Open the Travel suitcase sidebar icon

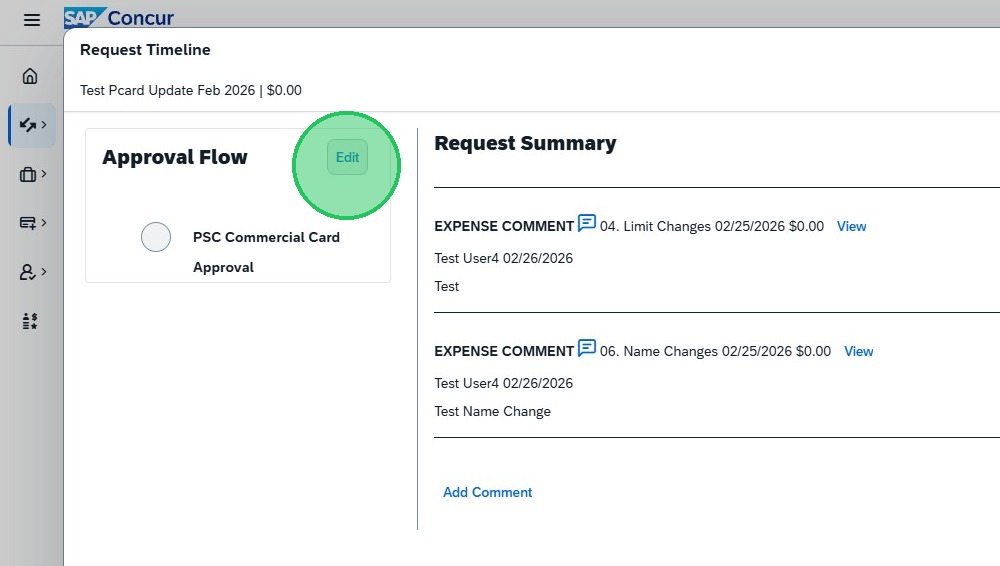(27, 174)
